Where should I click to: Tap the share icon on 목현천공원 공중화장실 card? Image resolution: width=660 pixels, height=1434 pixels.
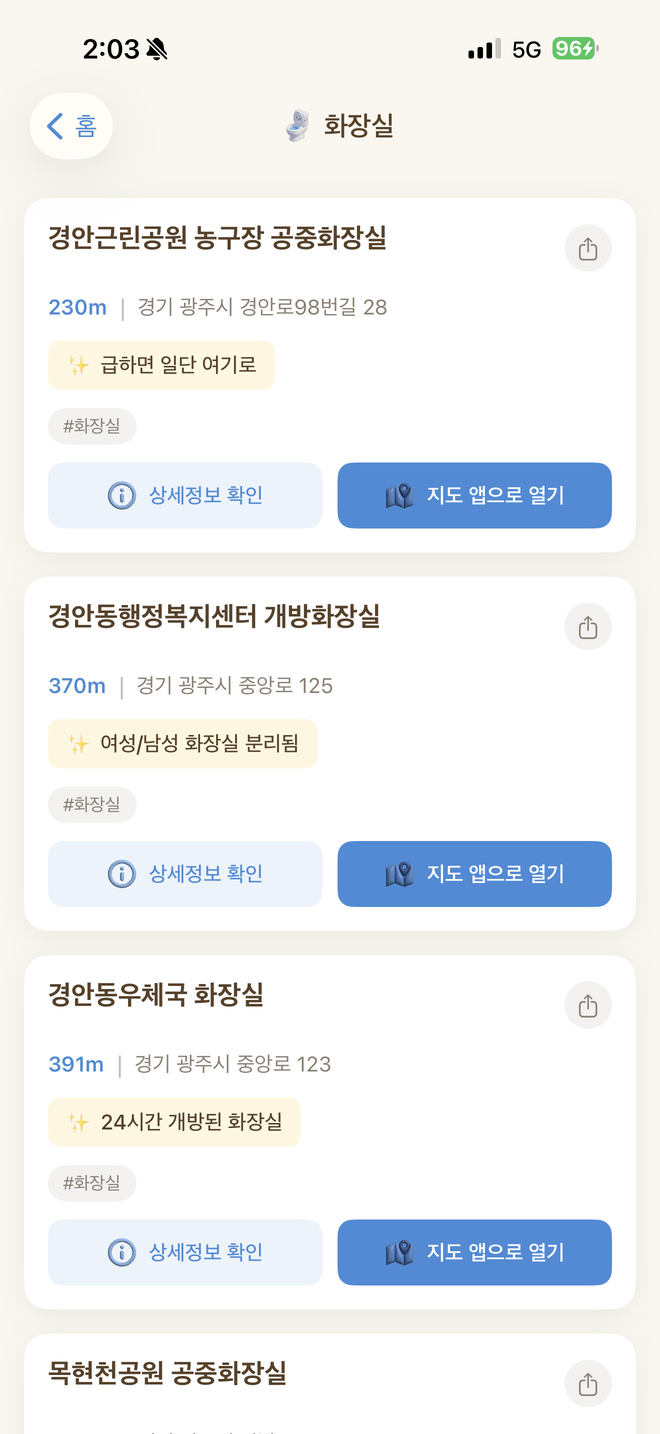click(x=587, y=1383)
